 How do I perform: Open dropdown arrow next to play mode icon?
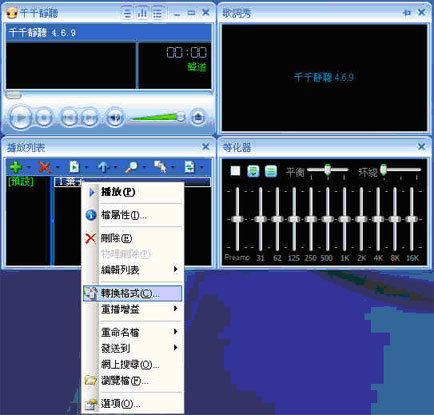[202, 167]
